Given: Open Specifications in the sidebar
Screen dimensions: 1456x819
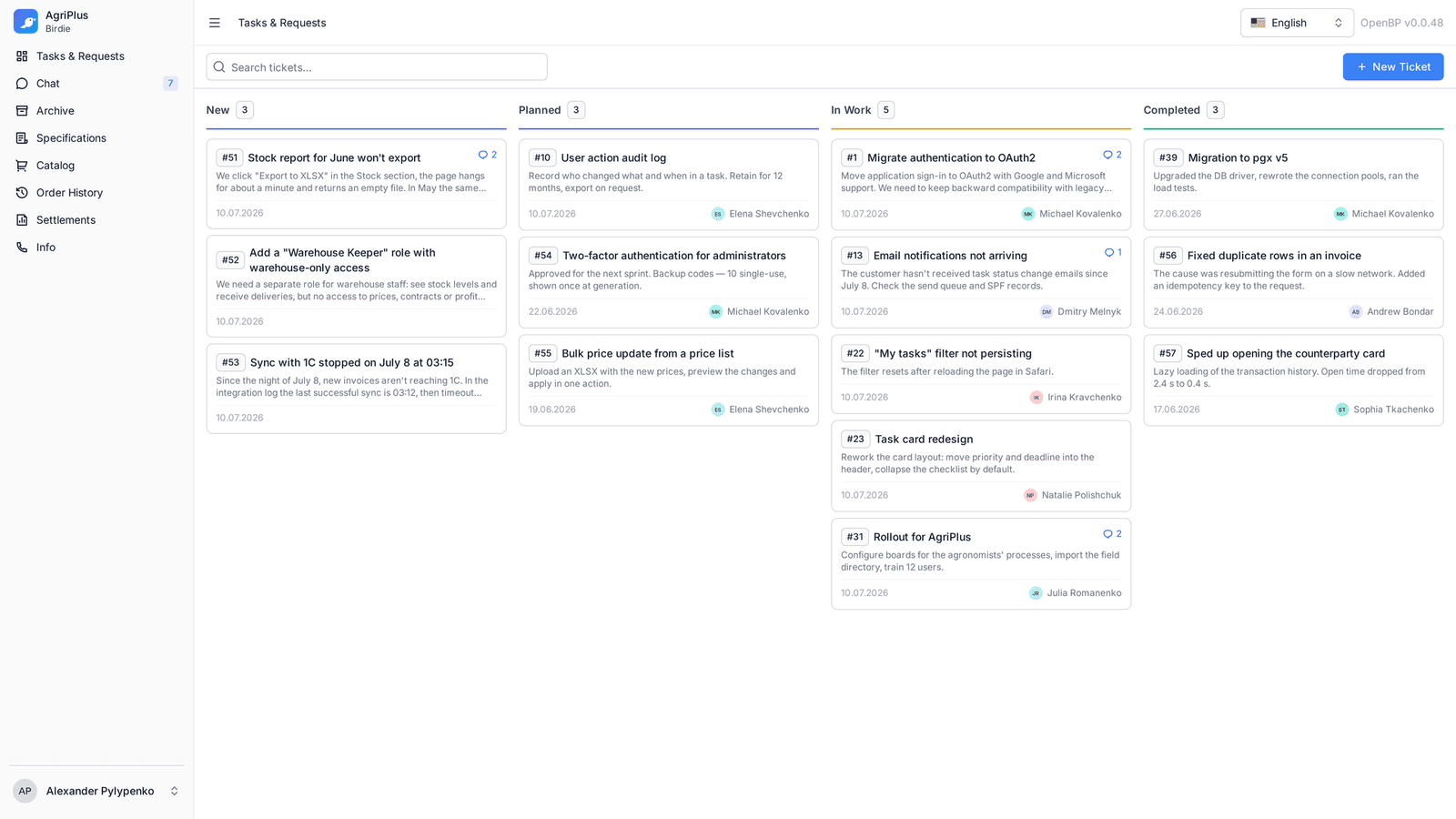Looking at the screenshot, I should coord(96,138).
